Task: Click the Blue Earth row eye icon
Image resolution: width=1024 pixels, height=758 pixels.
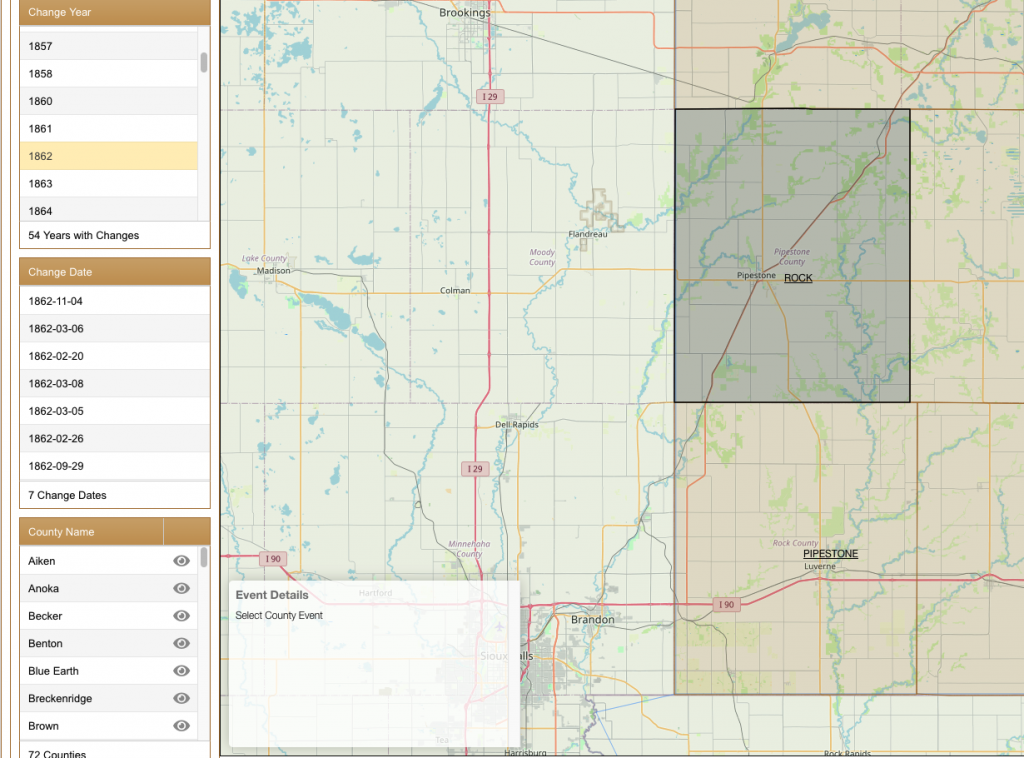Action: click(181, 671)
